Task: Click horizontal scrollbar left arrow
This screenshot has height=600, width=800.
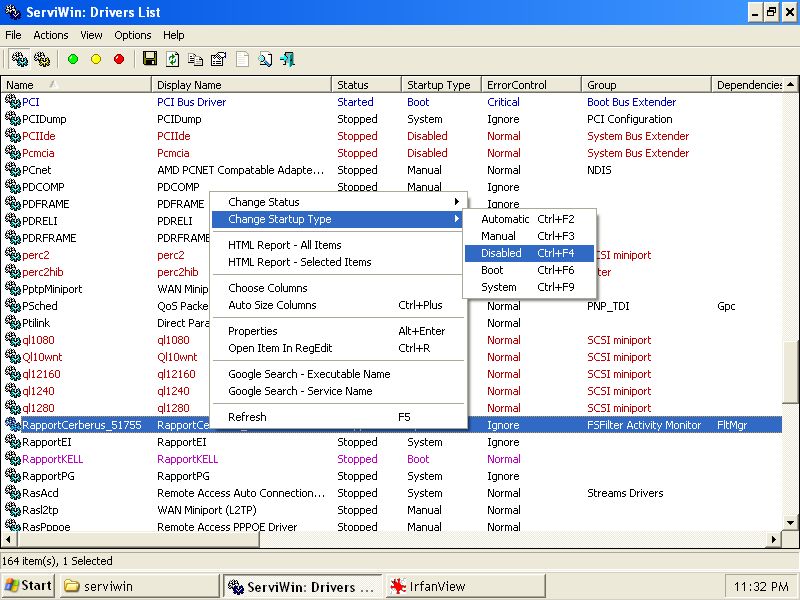Action: 8,539
